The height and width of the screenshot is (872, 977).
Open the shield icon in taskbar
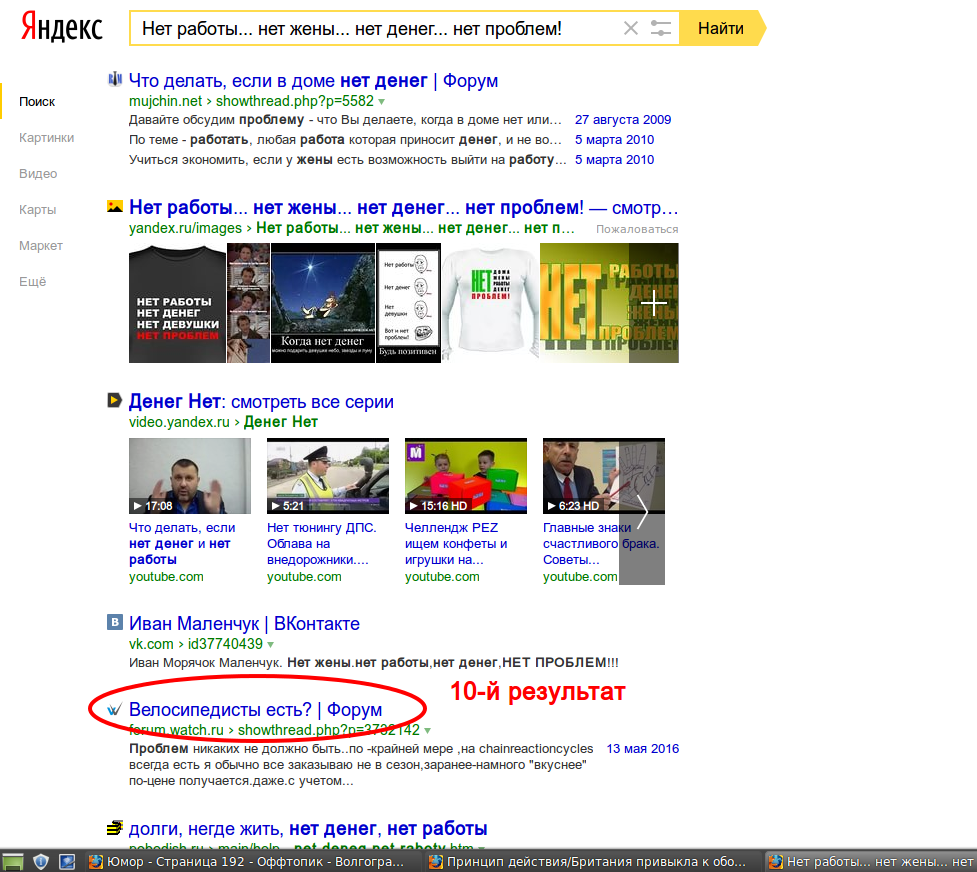[x=41, y=862]
